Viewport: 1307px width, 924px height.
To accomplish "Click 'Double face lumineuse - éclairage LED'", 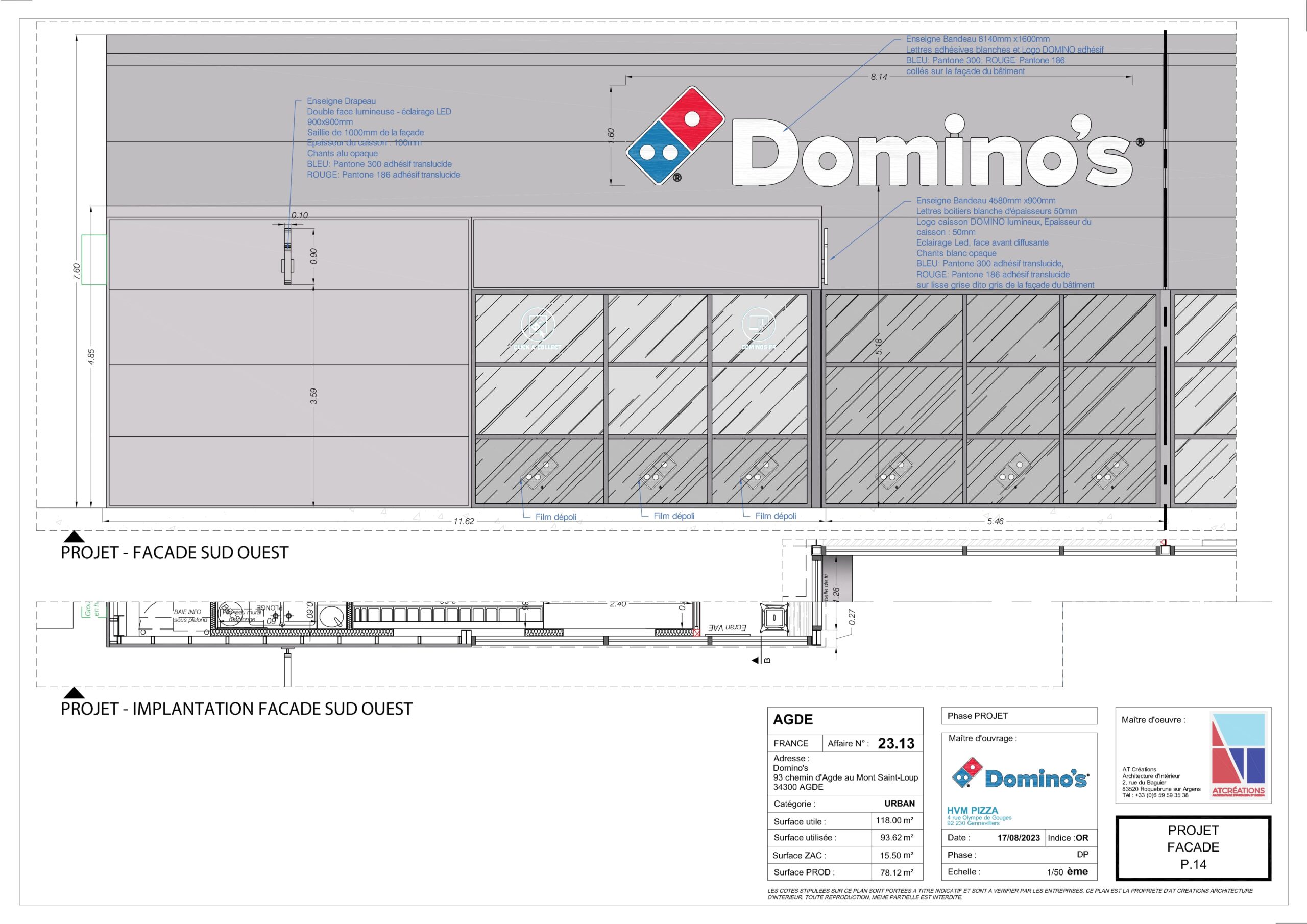I will coord(379,112).
